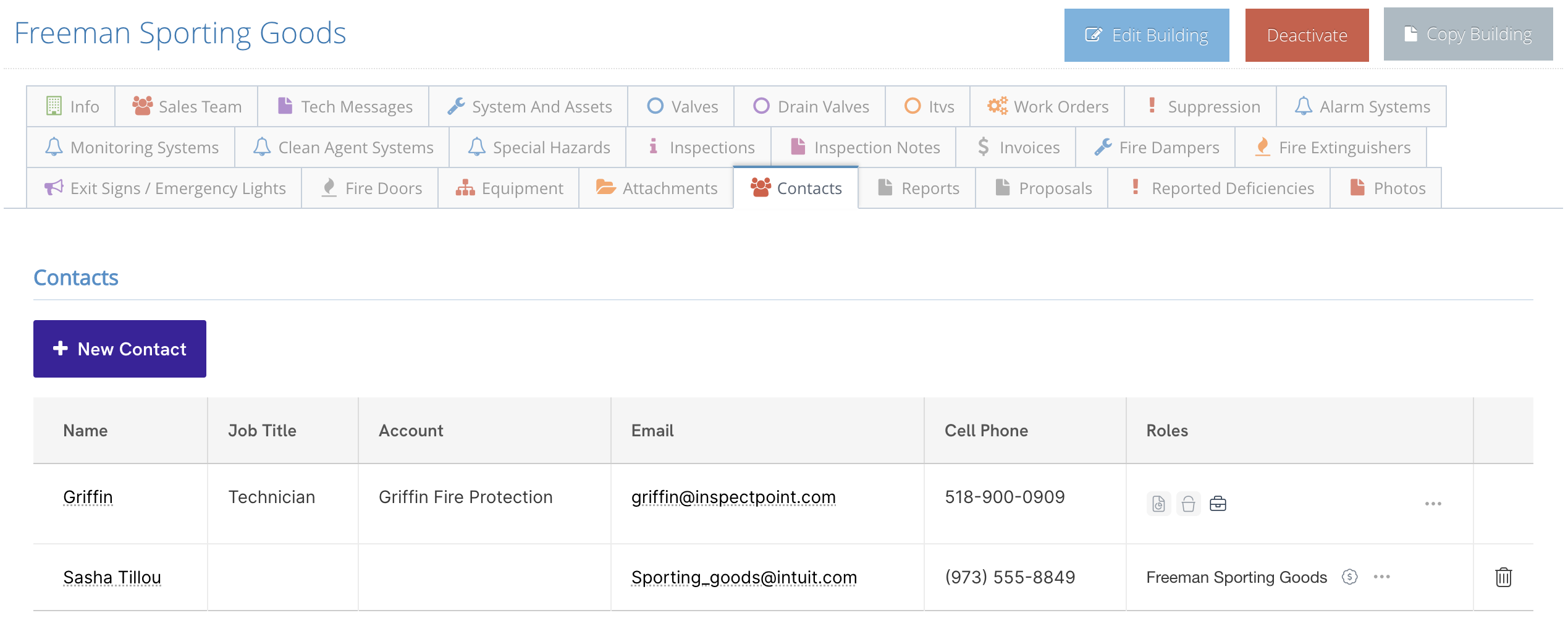
Task: Open the Griffin contact link
Action: 88,497
